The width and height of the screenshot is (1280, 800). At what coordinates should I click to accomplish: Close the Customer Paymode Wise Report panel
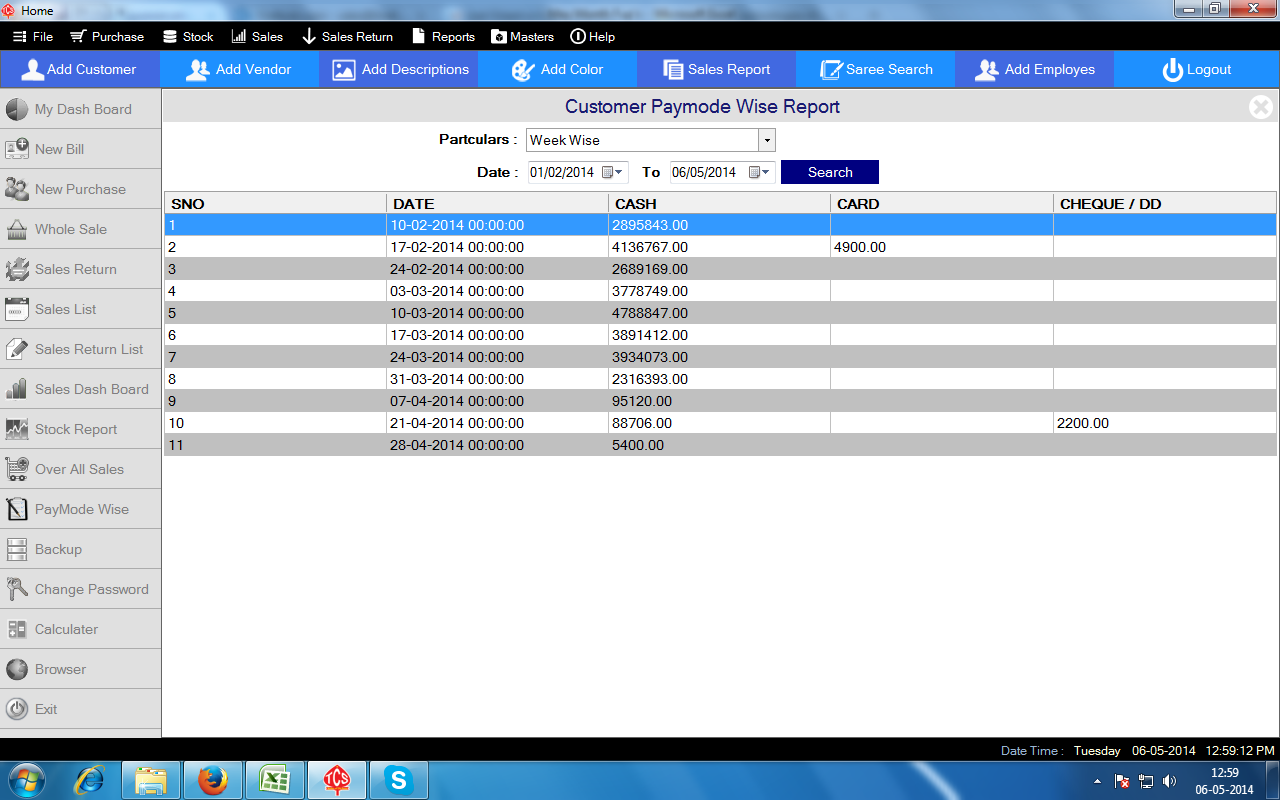1261,107
